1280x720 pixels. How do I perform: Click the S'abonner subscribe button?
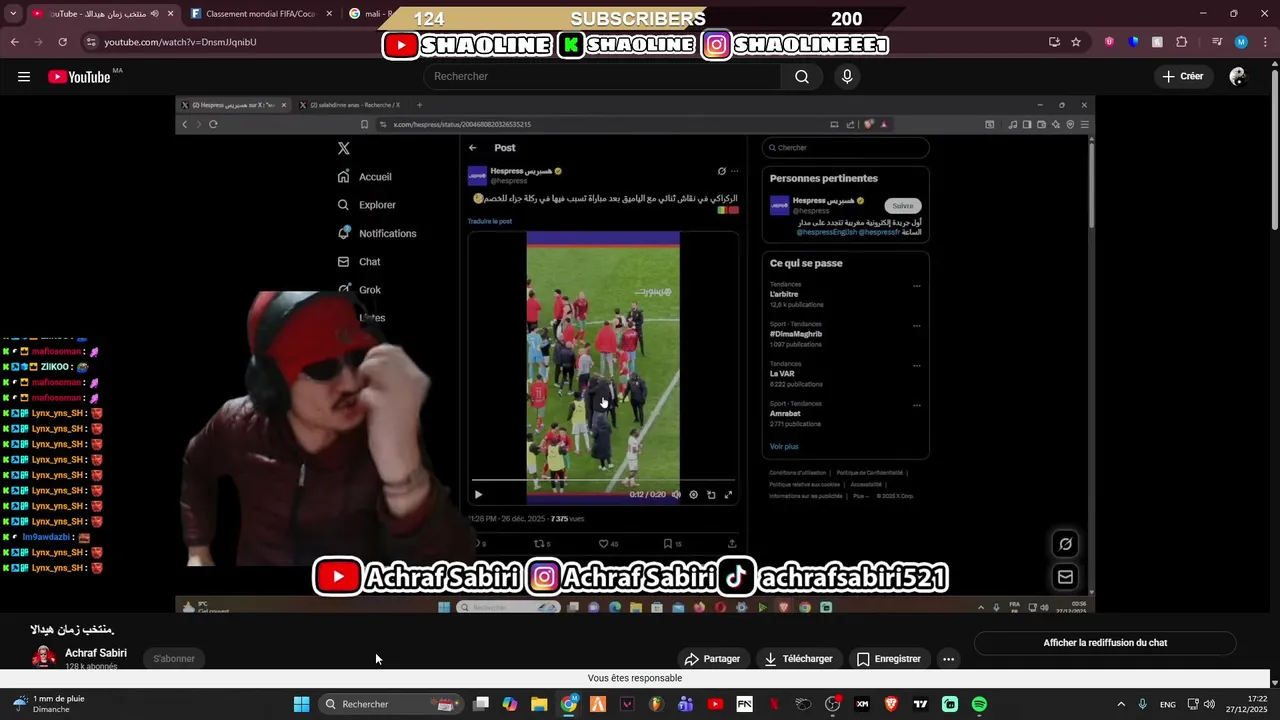click(174, 659)
